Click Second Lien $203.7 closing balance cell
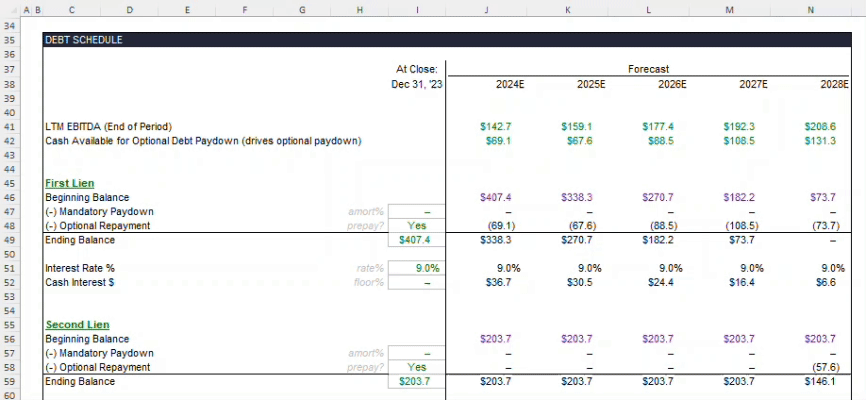Screen dimensions: 866x400 coord(417,382)
